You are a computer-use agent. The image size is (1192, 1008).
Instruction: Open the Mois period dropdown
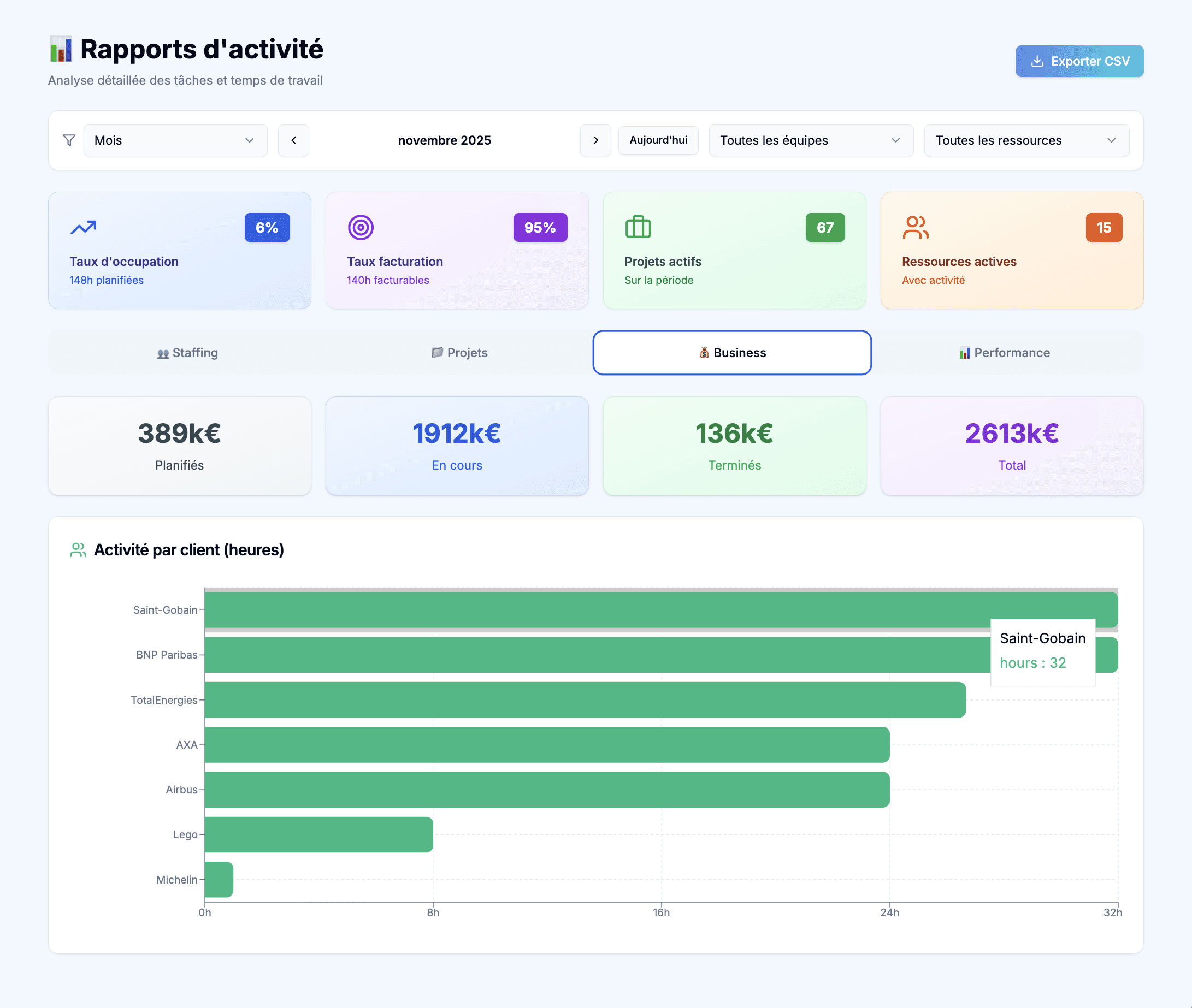[175, 140]
